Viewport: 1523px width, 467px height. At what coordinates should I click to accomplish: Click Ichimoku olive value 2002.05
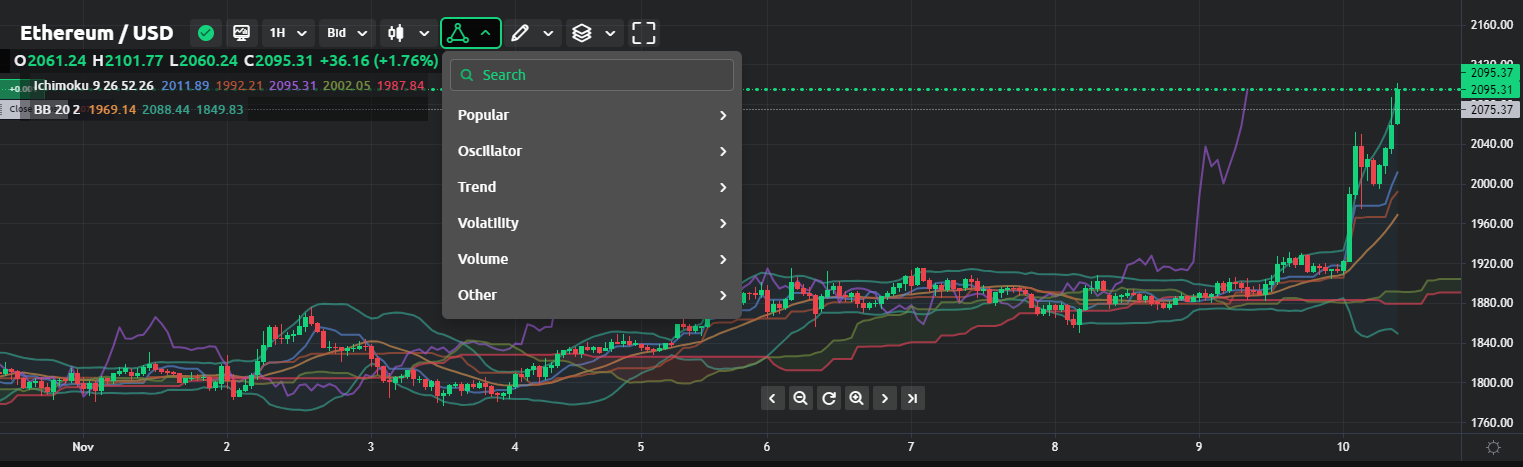coord(347,86)
